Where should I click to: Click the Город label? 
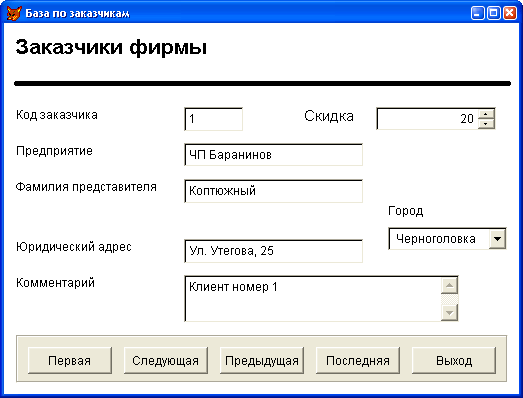pyautogui.click(x=406, y=211)
